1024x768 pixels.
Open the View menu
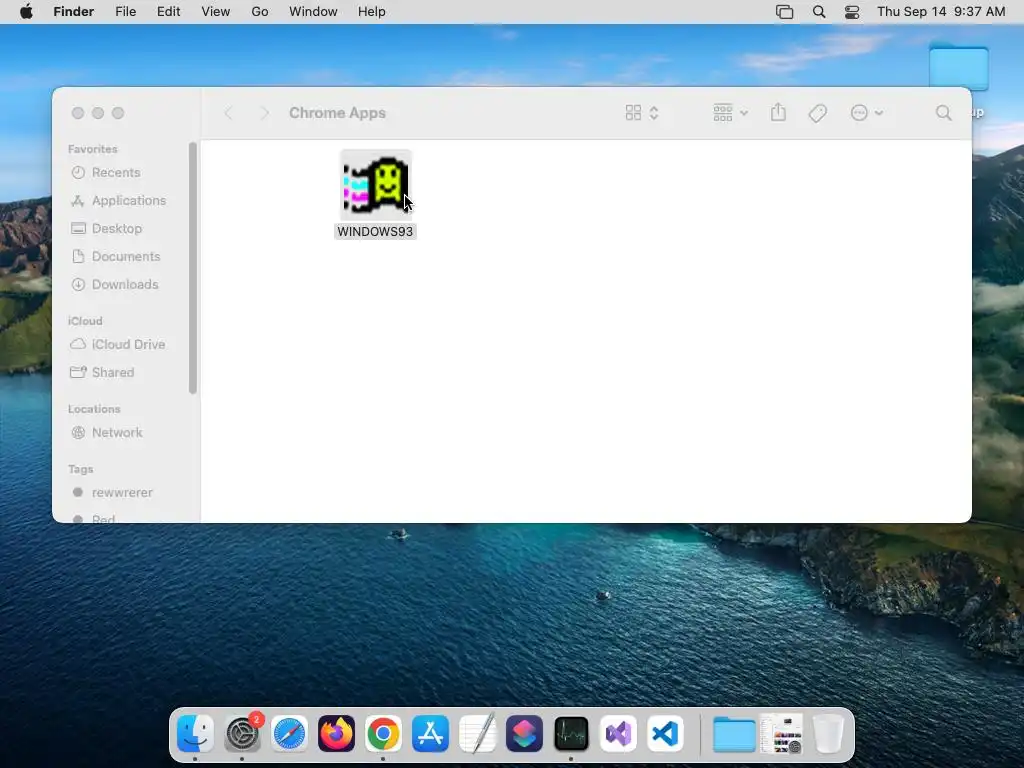(x=216, y=12)
